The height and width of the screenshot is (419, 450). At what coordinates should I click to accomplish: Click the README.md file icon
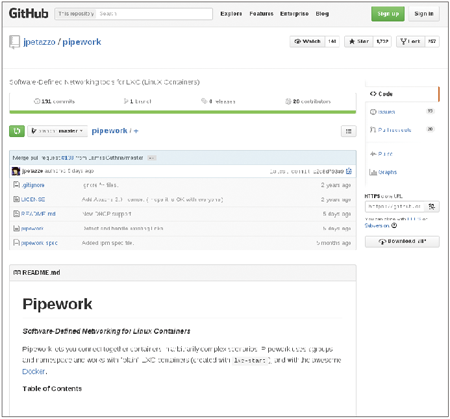pos(16,214)
